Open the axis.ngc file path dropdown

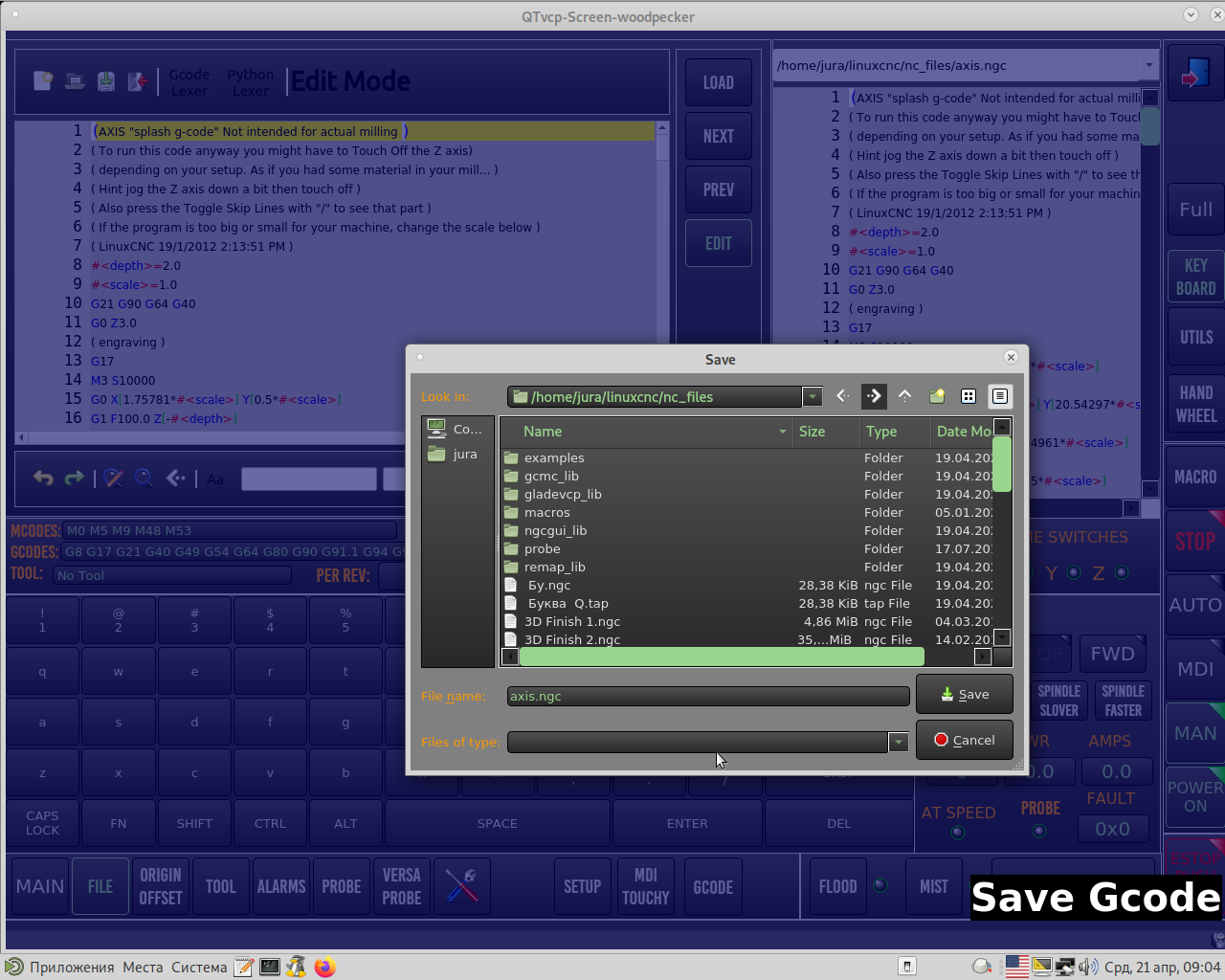[1148, 65]
